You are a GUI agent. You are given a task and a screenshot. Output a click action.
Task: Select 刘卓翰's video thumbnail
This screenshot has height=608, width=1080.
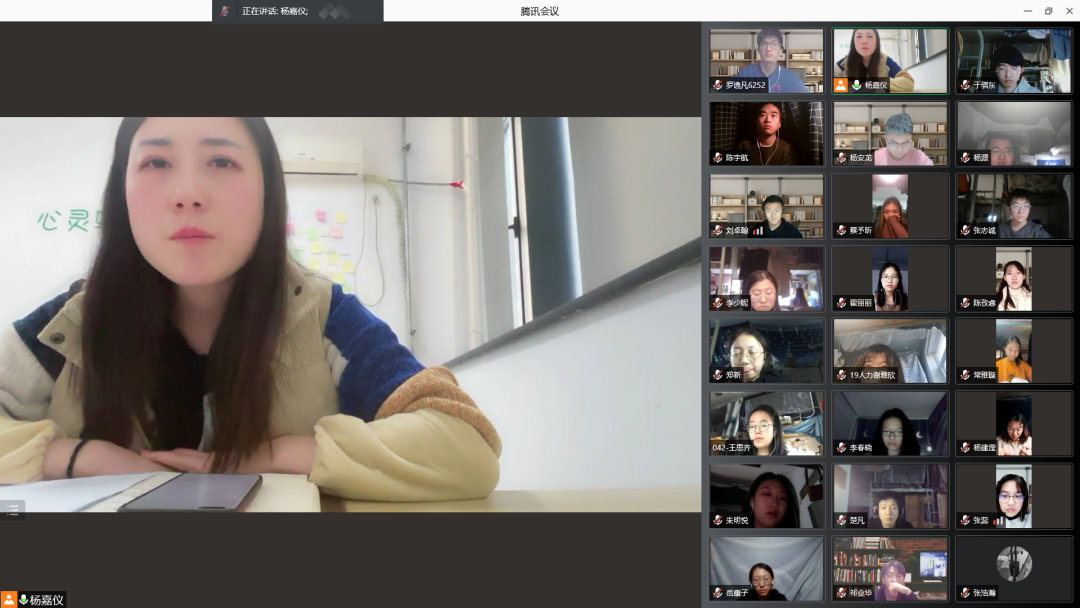pyautogui.click(x=767, y=205)
